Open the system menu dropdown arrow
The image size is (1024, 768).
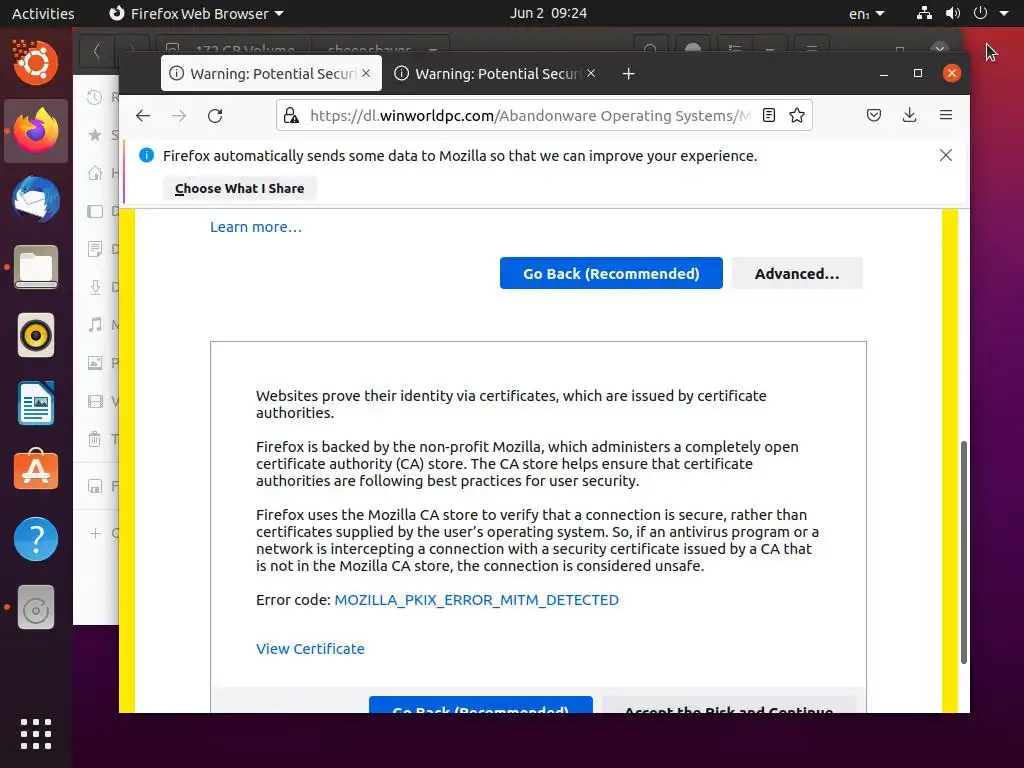pos(1004,13)
